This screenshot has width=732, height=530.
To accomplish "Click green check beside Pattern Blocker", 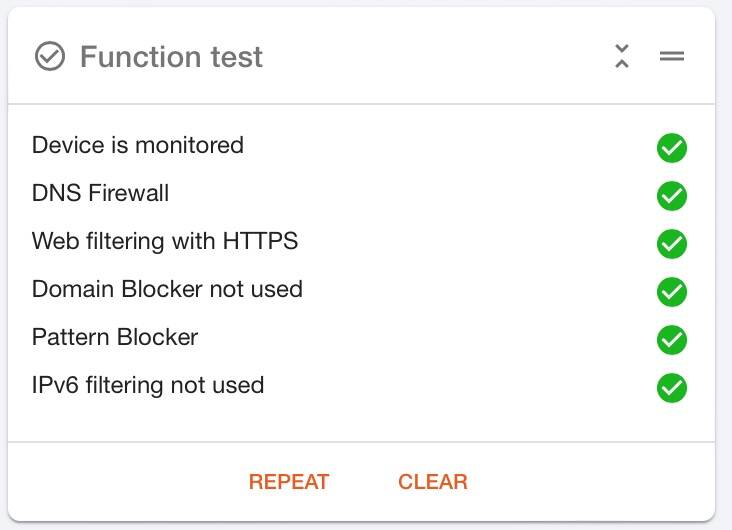I will (672, 339).
